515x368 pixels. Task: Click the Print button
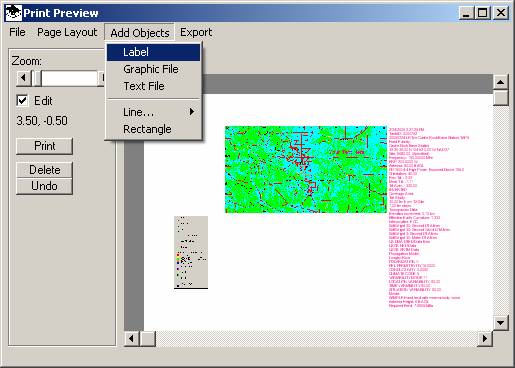pos(44,146)
